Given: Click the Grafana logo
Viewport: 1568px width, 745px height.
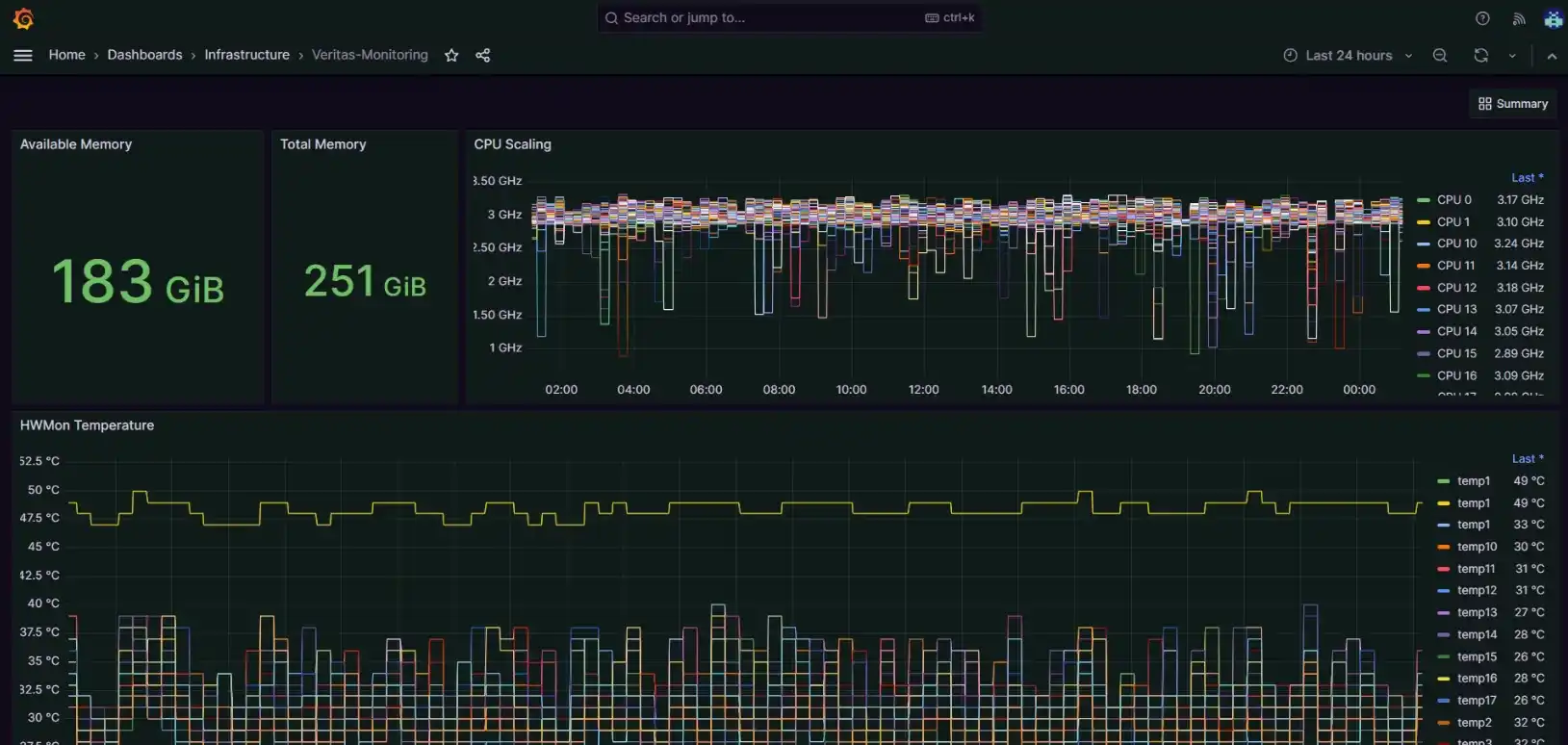Looking at the screenshot, I should tap(23, 18).
